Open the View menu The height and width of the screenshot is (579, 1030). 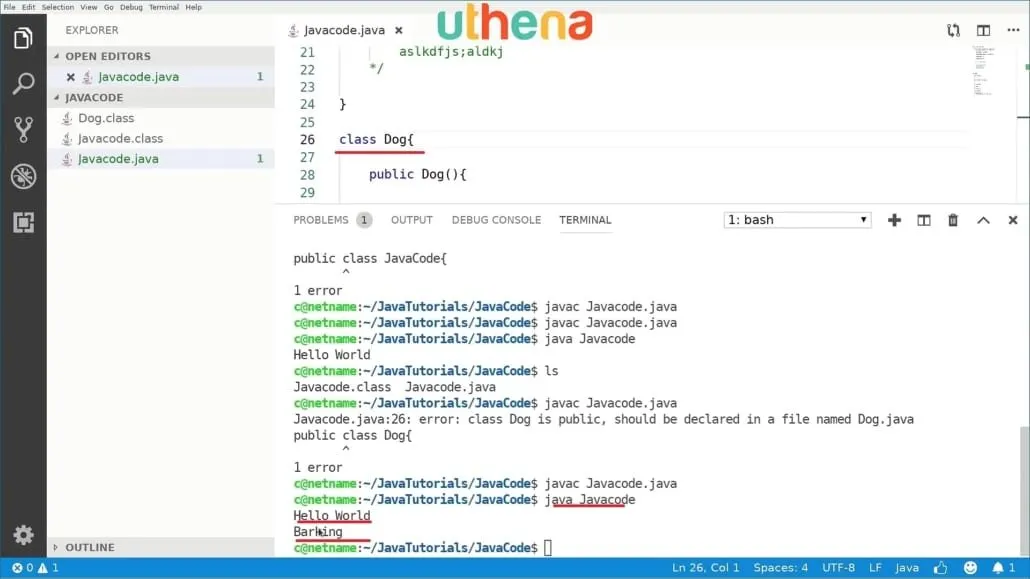89,7
